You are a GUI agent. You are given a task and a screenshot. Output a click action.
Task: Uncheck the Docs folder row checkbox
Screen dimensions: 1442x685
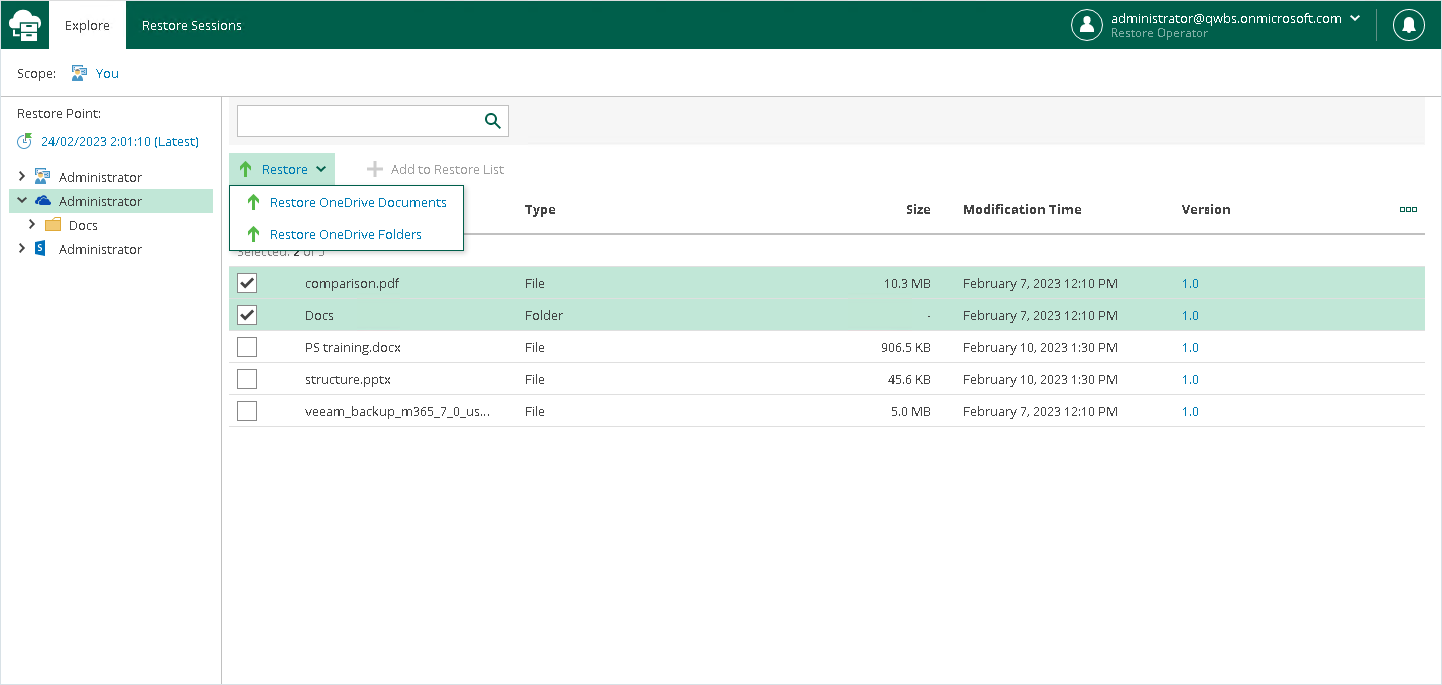(x=247, y=315)
